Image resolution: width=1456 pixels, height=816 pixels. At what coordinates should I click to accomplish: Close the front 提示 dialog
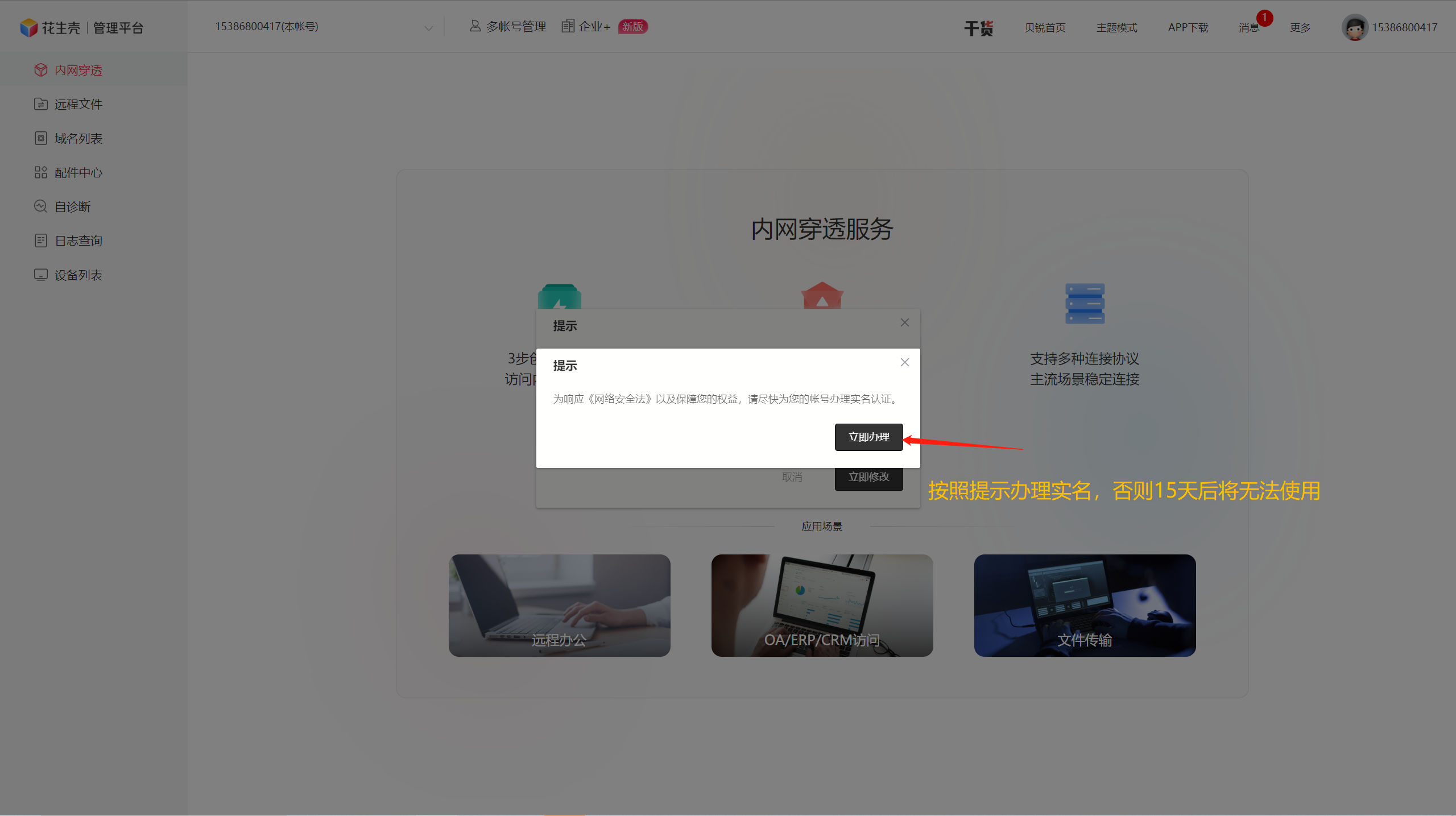904,362
